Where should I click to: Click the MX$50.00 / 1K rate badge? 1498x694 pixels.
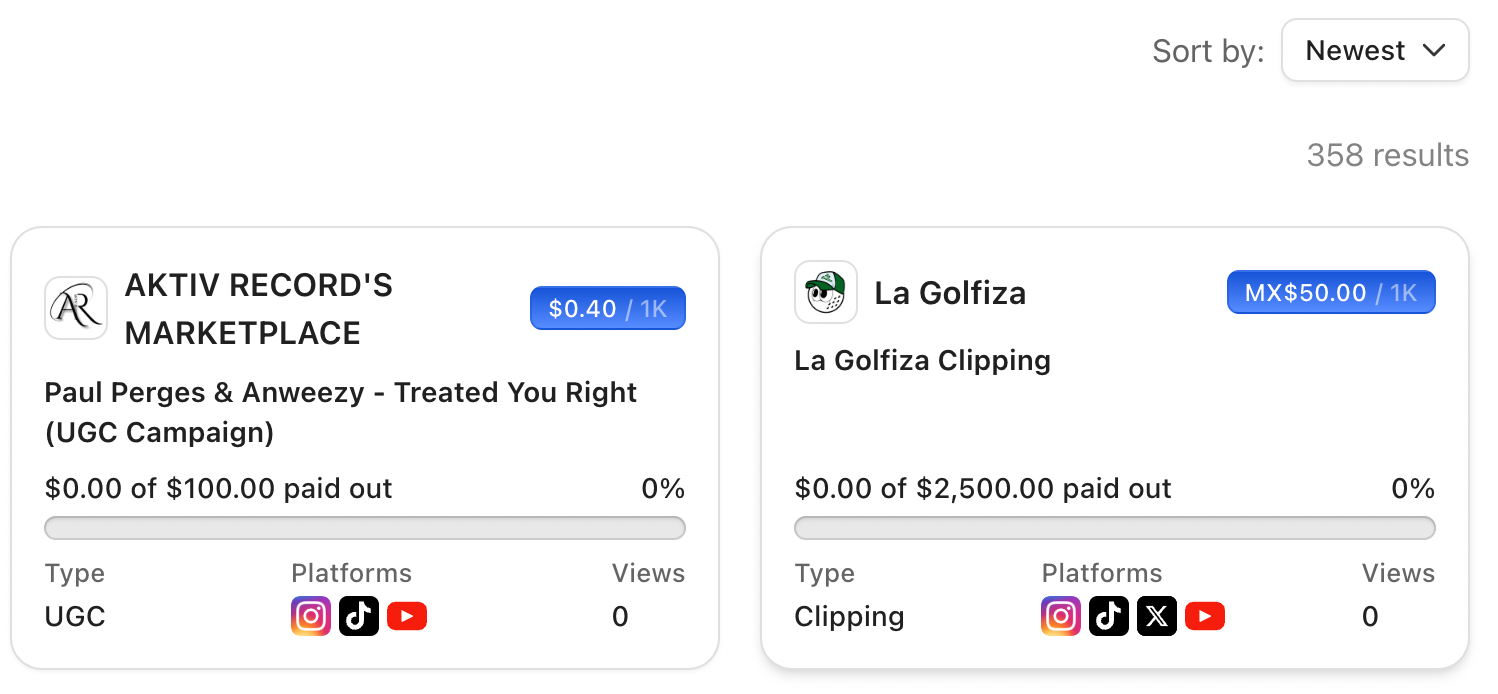[1331, 293]
